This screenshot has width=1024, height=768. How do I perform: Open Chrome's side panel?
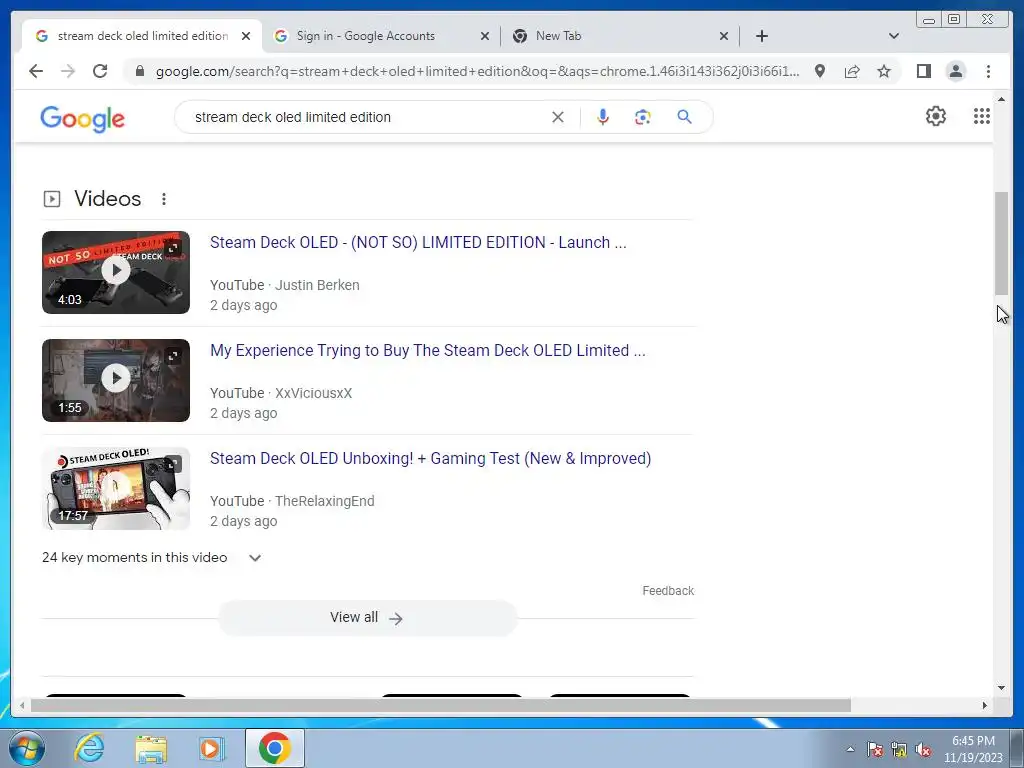point(923,71)
